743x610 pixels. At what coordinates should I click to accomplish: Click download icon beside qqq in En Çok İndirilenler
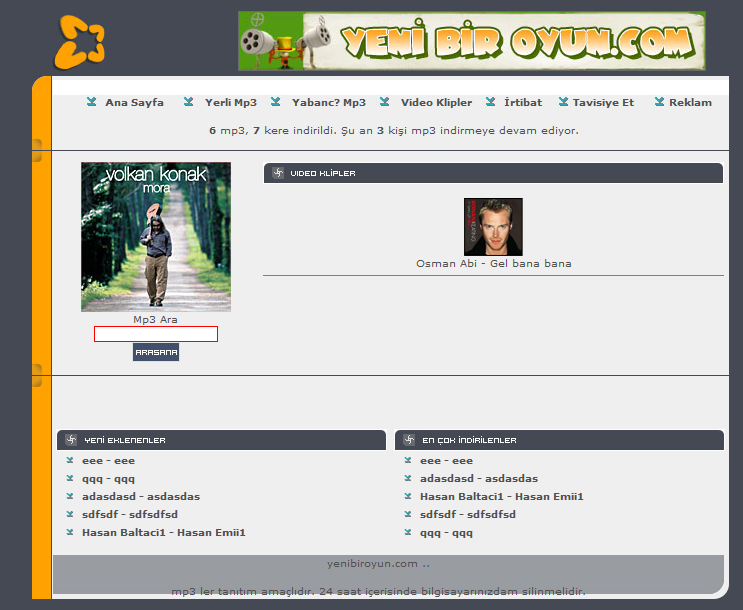click(408, 532)
